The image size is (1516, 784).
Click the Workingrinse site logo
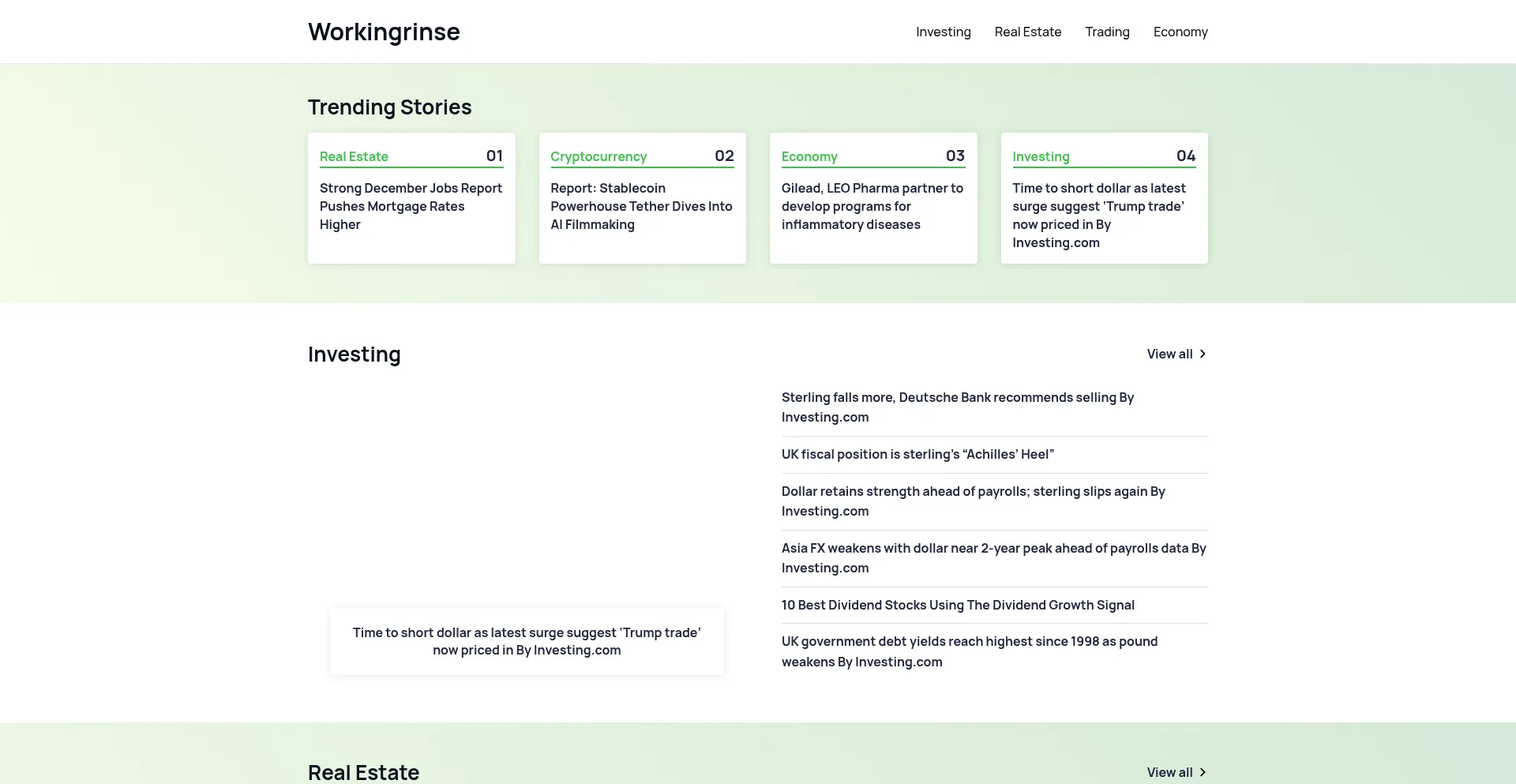coord(384,32)
